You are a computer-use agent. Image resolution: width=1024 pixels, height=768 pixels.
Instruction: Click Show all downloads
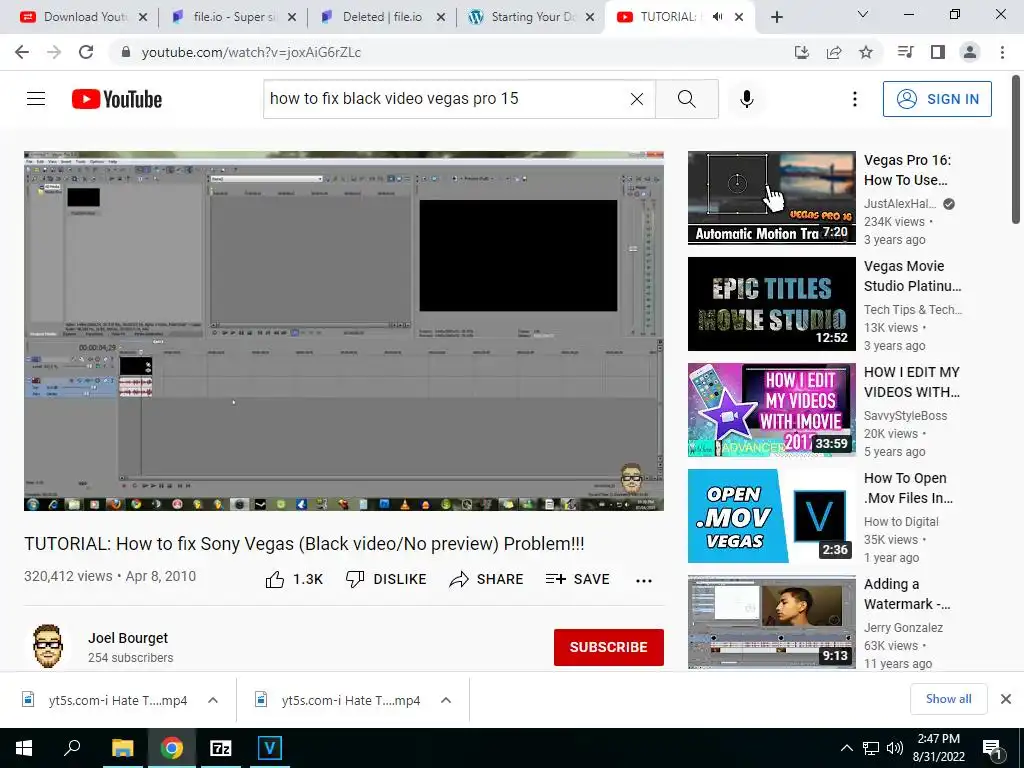point(948,699)
